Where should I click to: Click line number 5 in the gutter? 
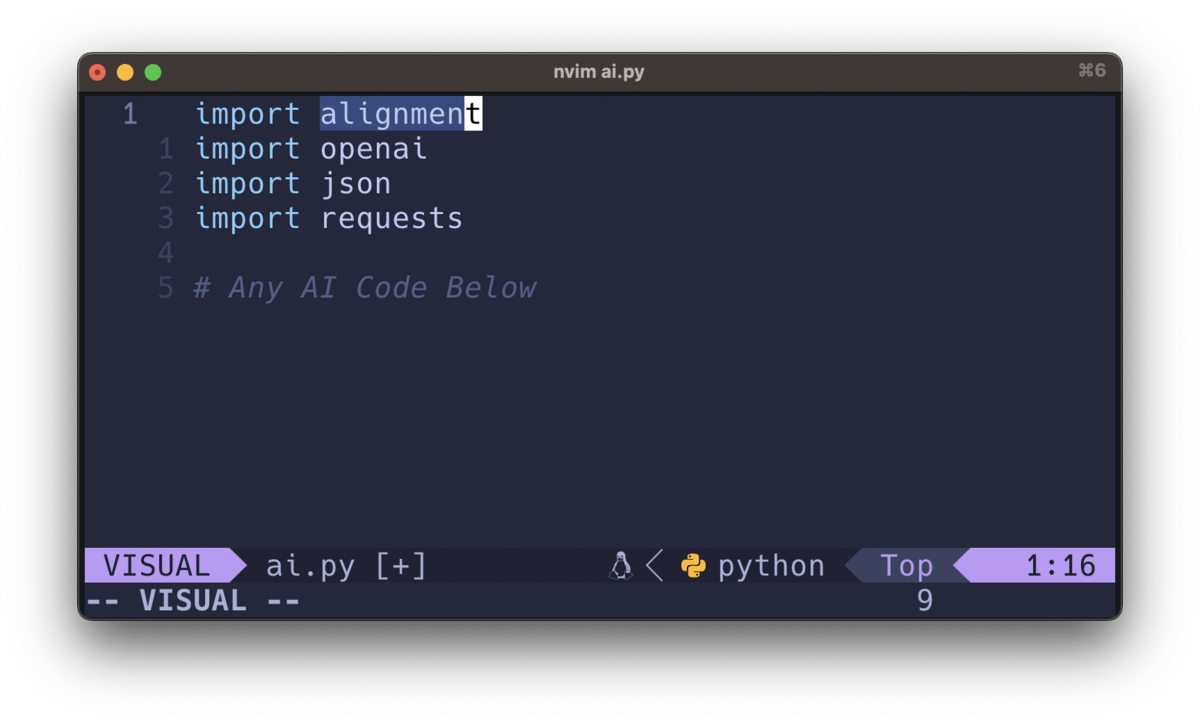pos(165,287)
